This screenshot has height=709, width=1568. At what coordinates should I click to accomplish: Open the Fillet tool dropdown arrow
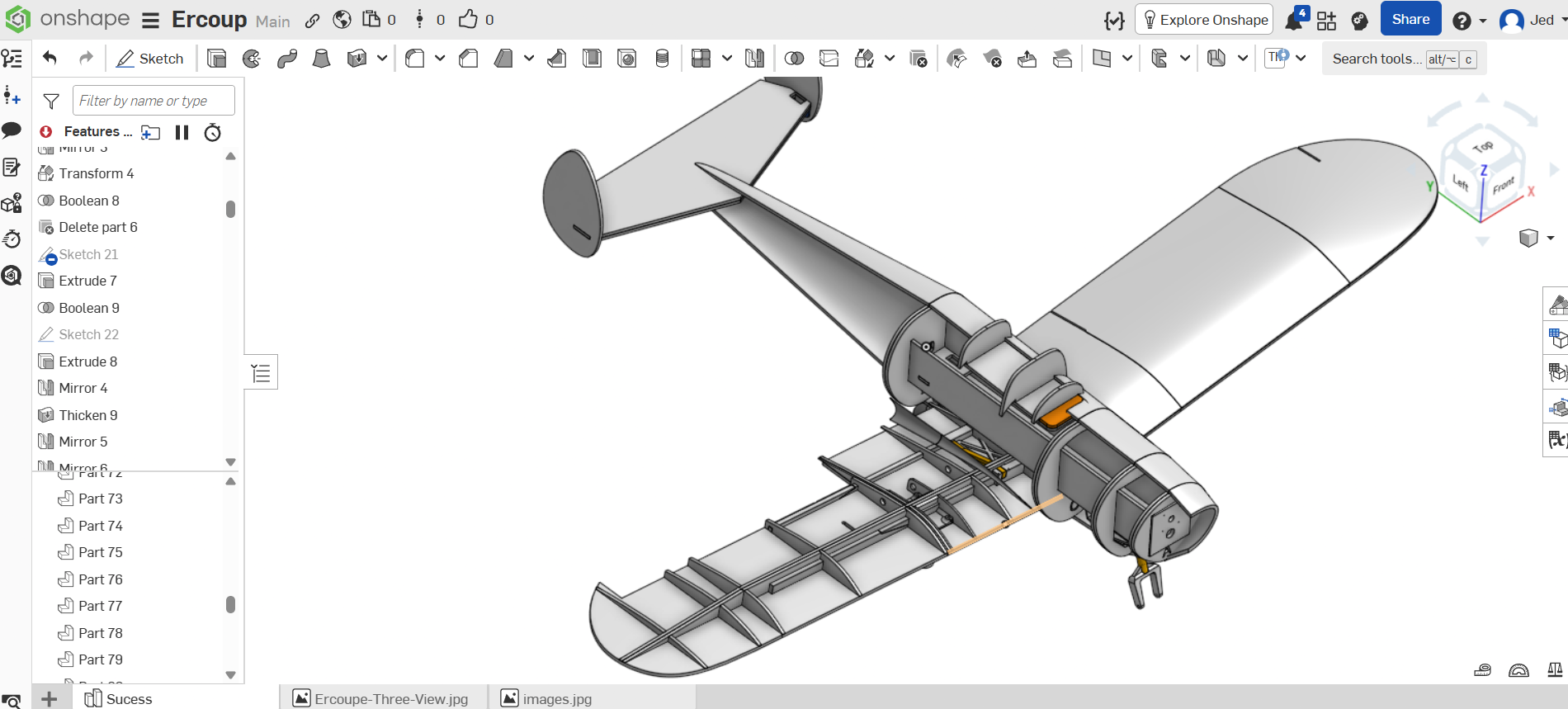point(440,59)
